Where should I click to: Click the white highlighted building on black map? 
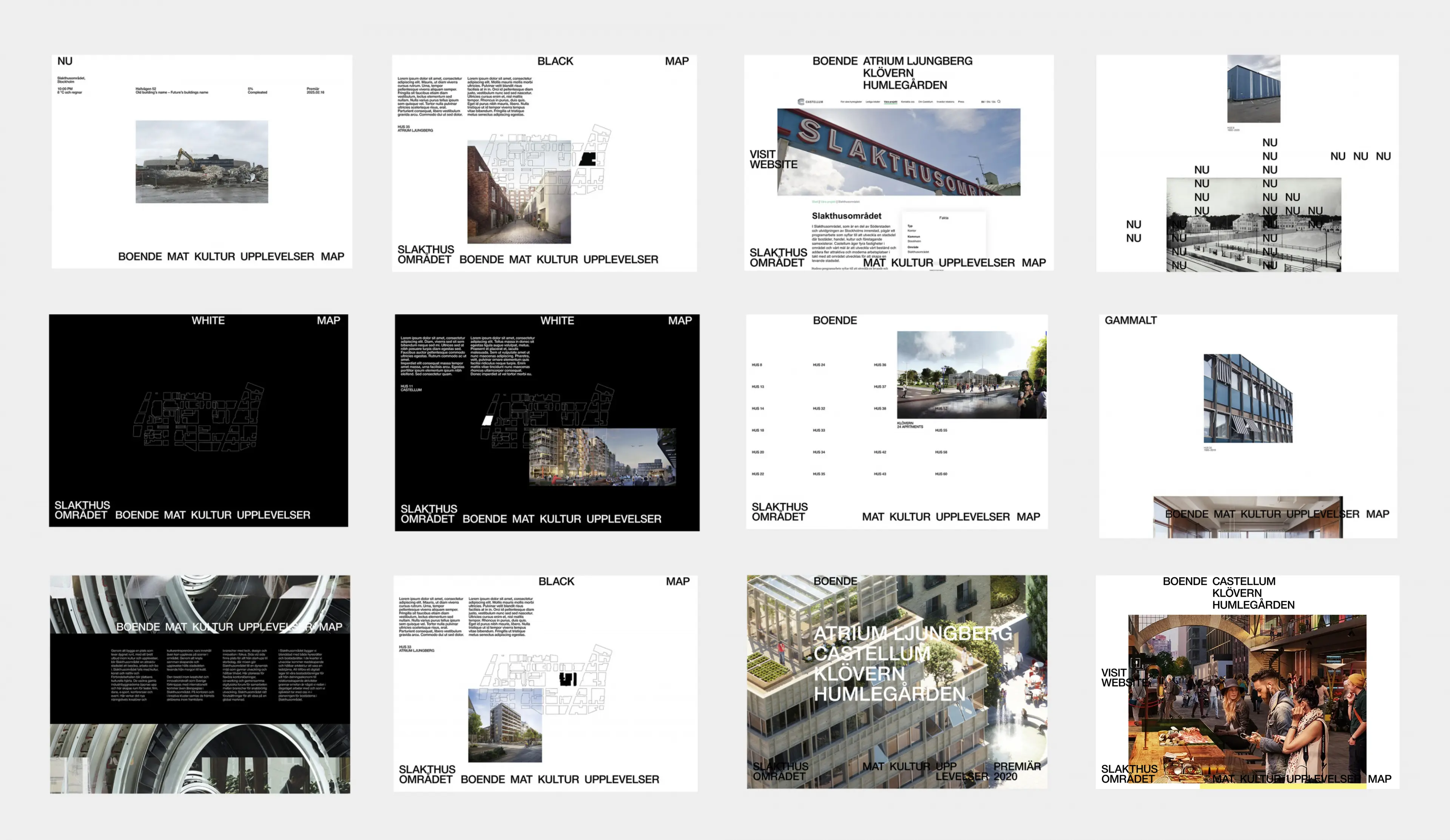click(487, 421)
